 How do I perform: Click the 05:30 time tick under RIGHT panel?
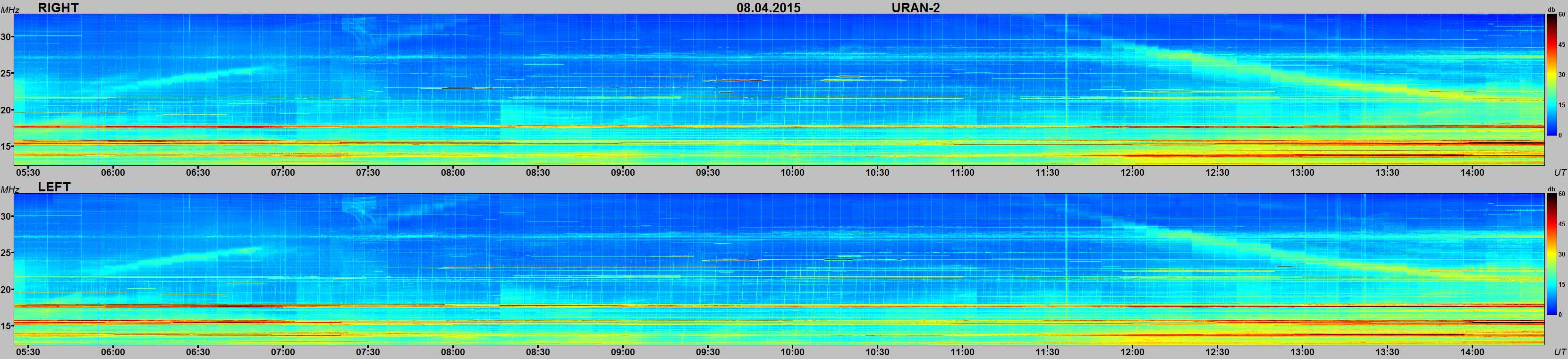pyautogui.click(x=28, y=172)
